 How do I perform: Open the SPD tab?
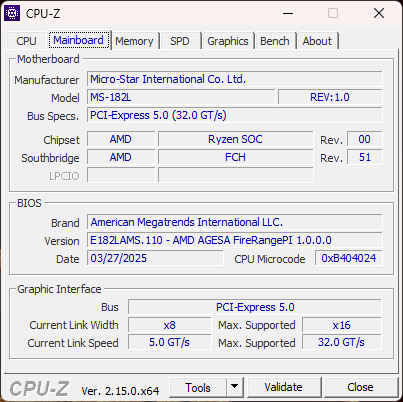[x=180, y=41]
